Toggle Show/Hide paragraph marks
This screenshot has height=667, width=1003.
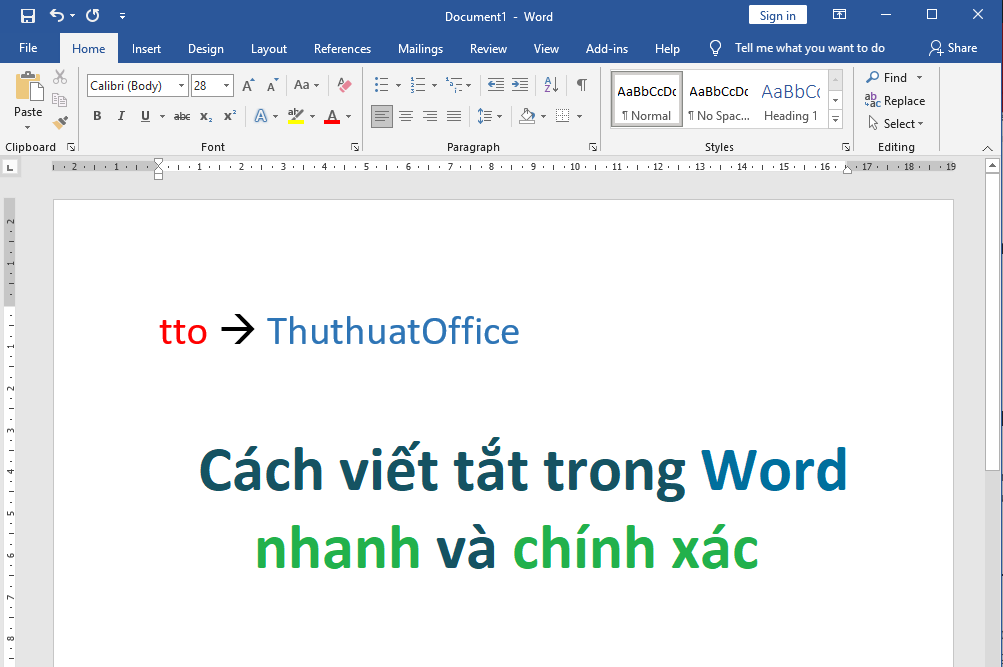[x=581, y=86]
